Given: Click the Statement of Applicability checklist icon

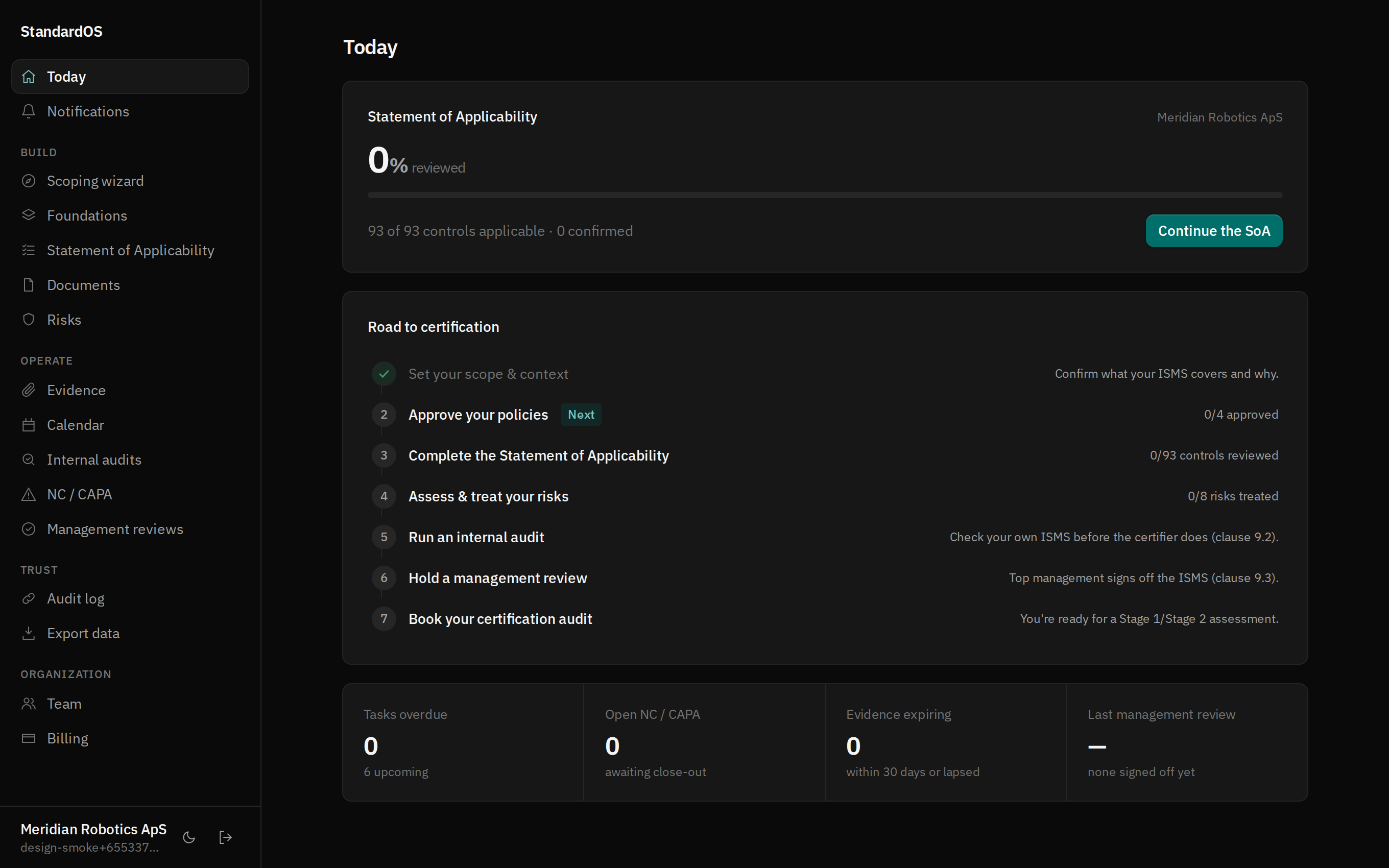Looking at the screenshot, I should [x=29, y=250].
